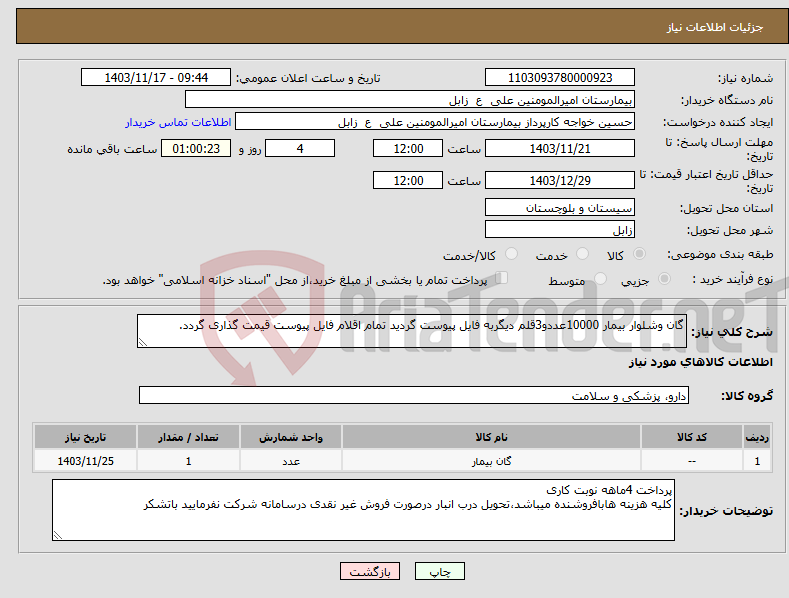Select the خدمت radio button
The width and height of the screenshot is (789, 598).
[x=582, y=254]
